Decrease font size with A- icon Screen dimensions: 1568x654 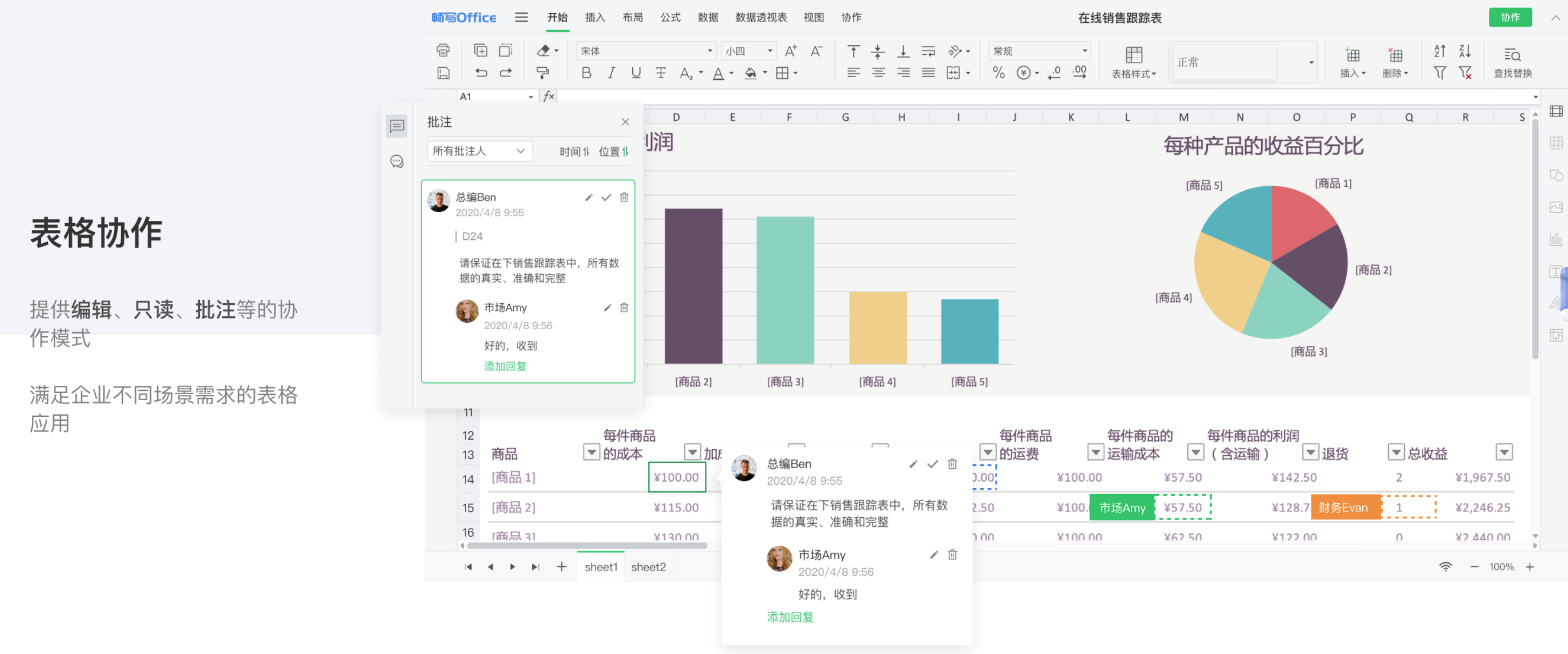816,51
